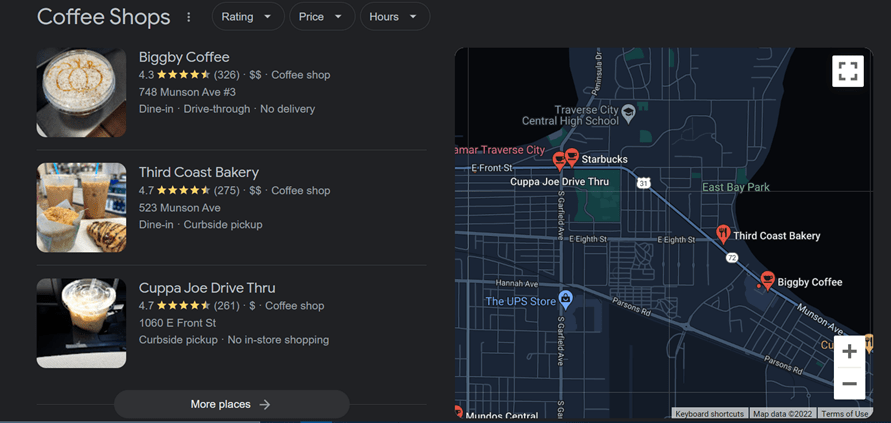The height and width of the screenshot is (423, 891).
Task: Open the Coffee Shops more options menu
Action: [189, 17]
